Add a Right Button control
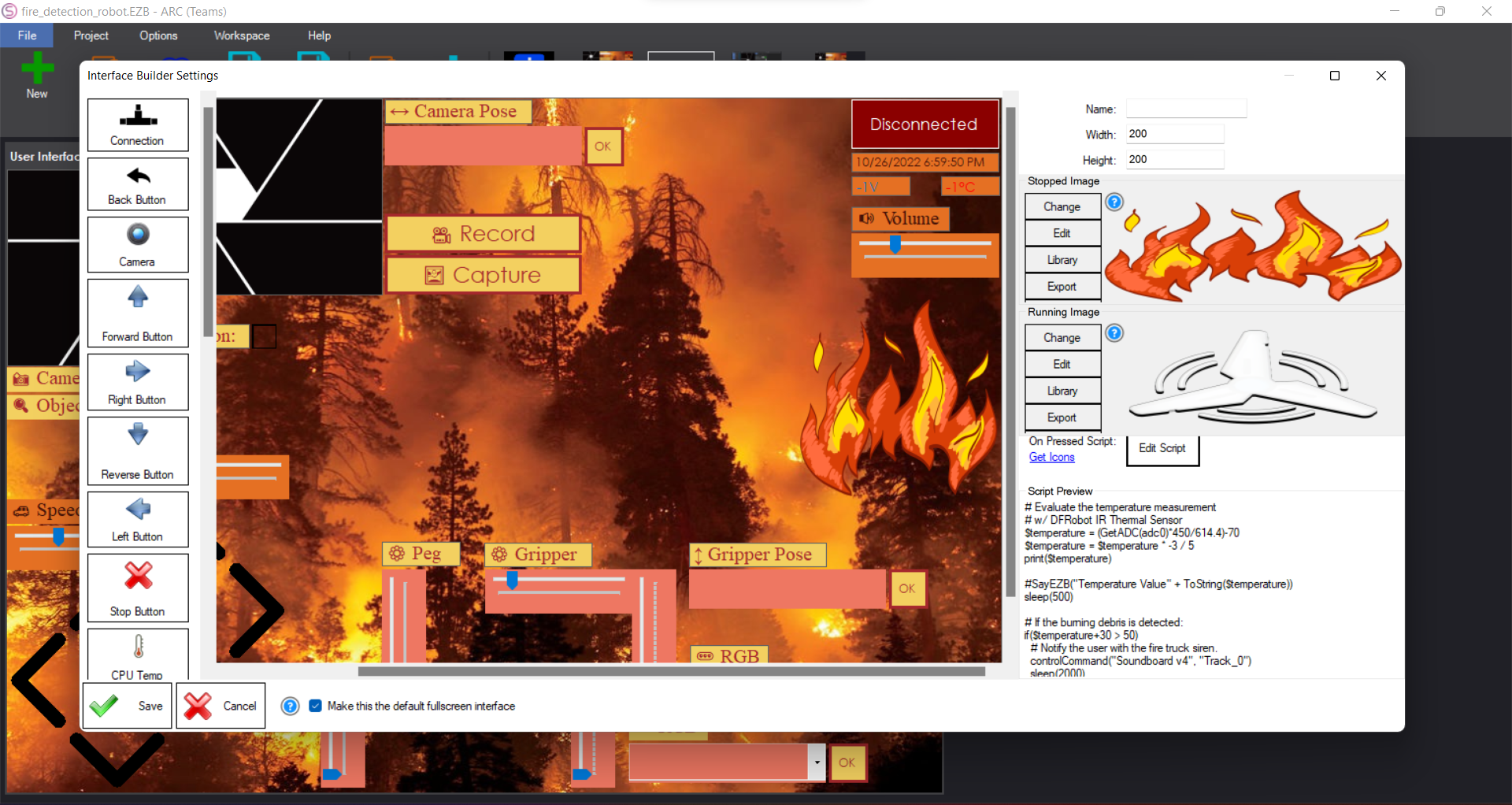Image resolution: width=1512 pixels, height=805 pixels. [x=138, y=382]
